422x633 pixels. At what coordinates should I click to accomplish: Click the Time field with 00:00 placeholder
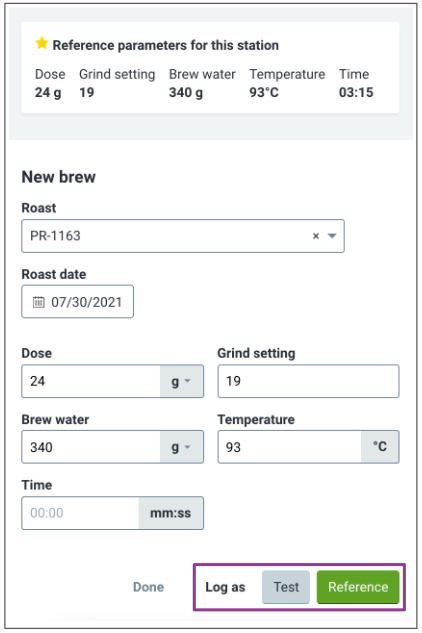[81, 513]
